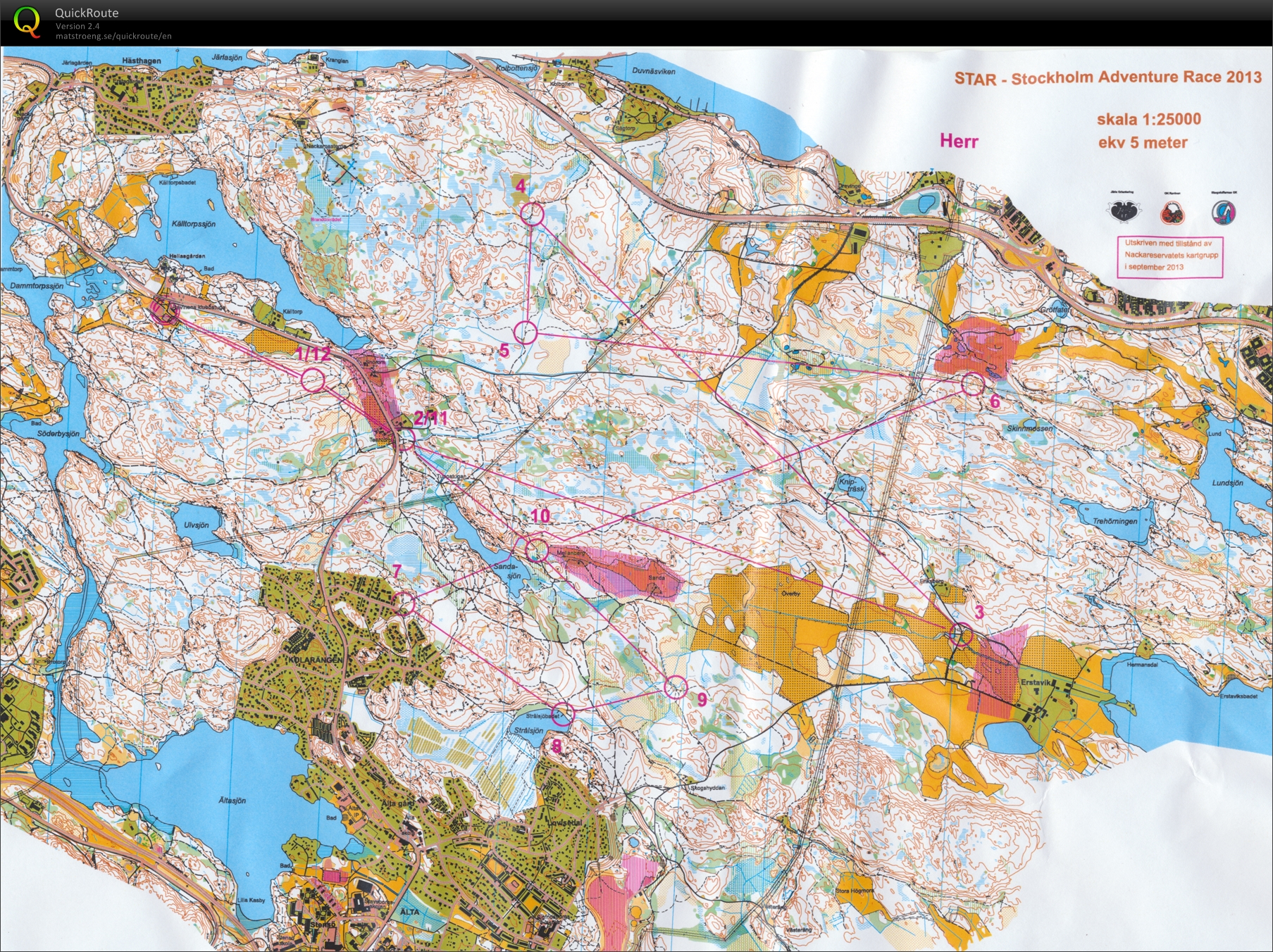
Task: Click the 'skala 1:25000' scale text
Action: [x=1148, y=119]
